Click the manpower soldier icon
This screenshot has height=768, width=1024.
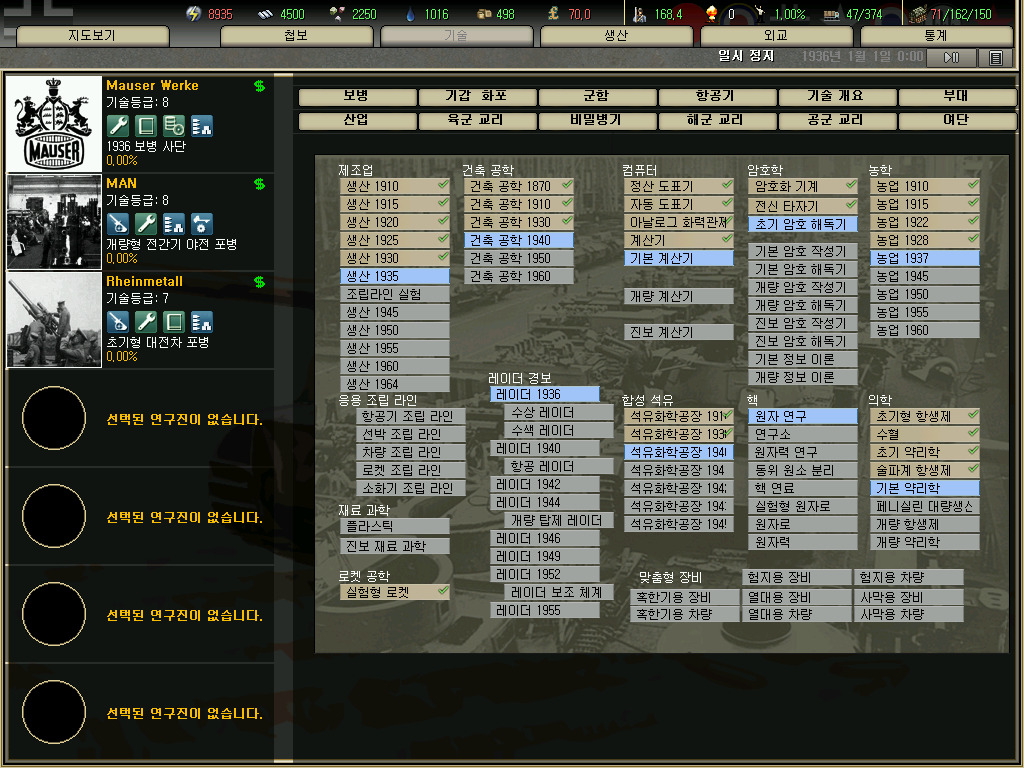click(x=640, y=14)
